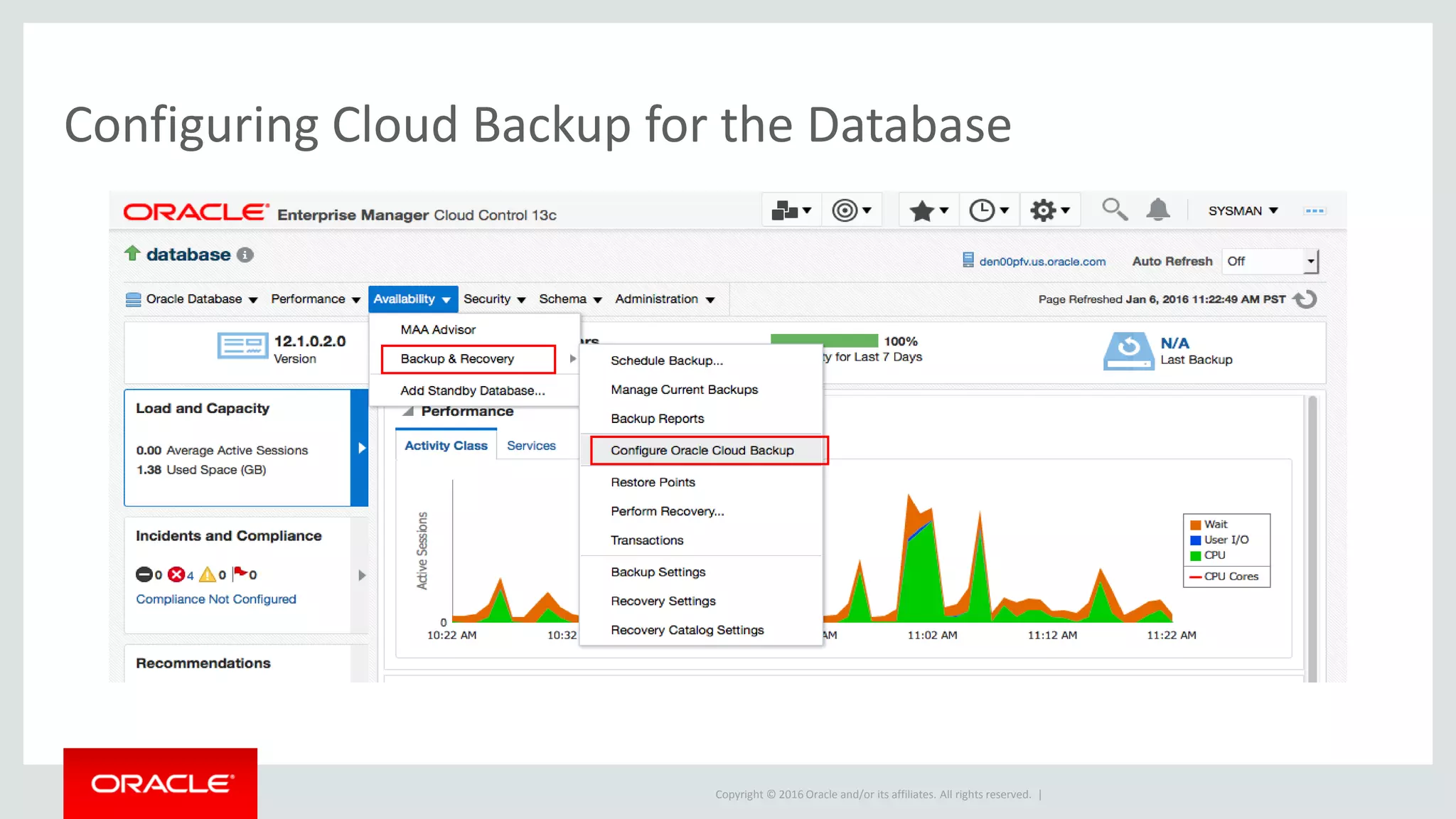1456x819 pixels.
Task: Click the blue User I/O legend swatch
Action: 1196,540
